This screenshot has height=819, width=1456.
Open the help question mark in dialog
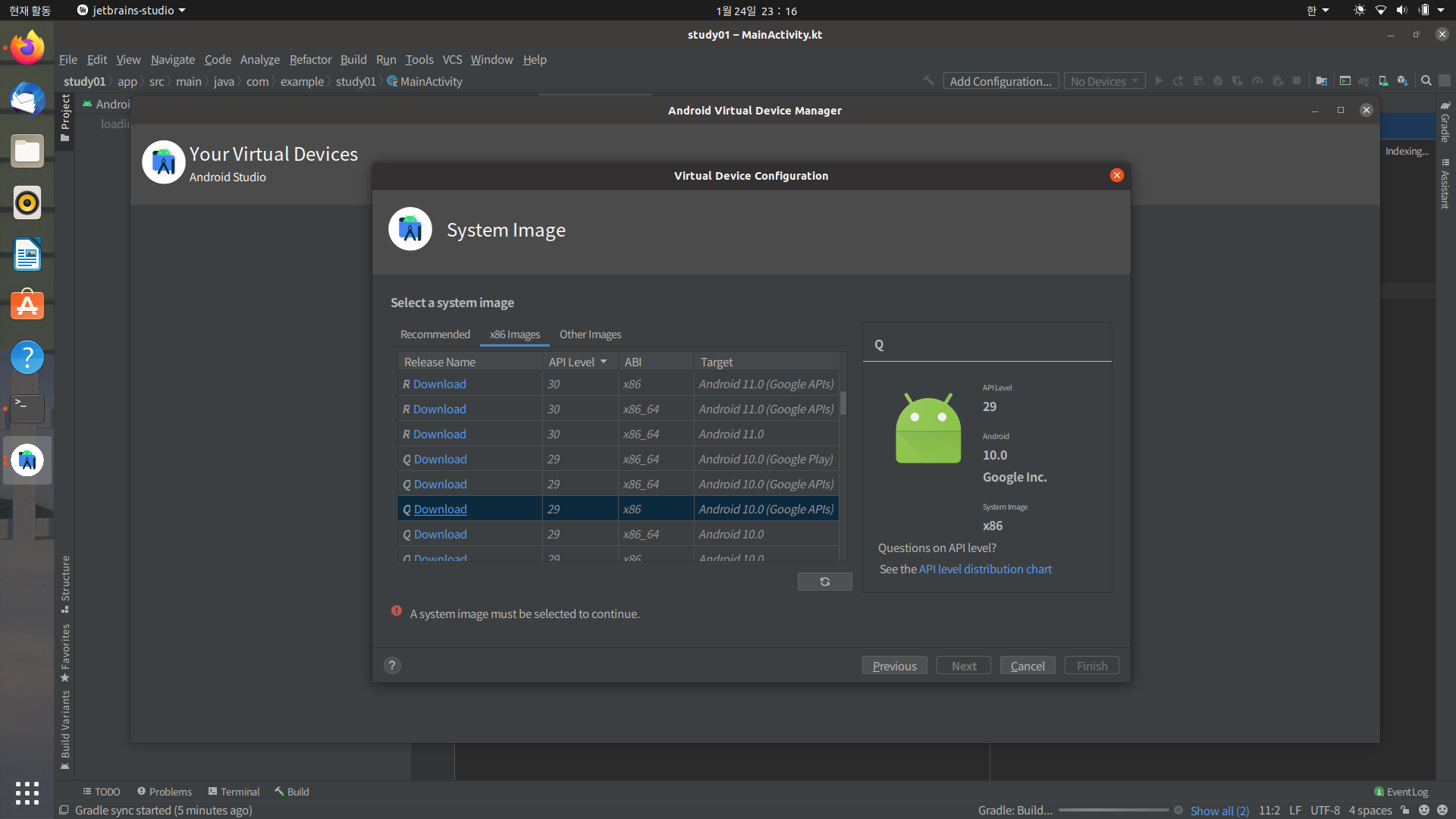pyautogui.click(x=392, y=666)
